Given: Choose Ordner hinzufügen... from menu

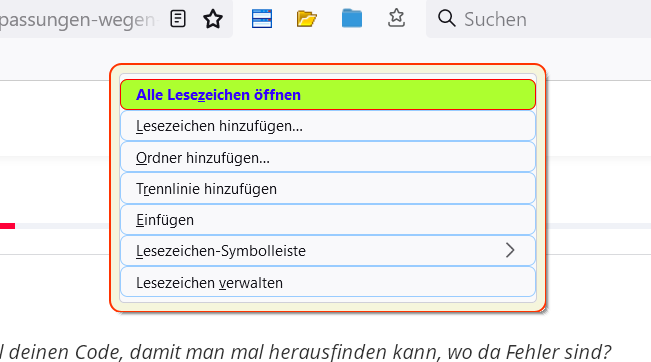Looking at the screenshot, I should coord(328,157).
